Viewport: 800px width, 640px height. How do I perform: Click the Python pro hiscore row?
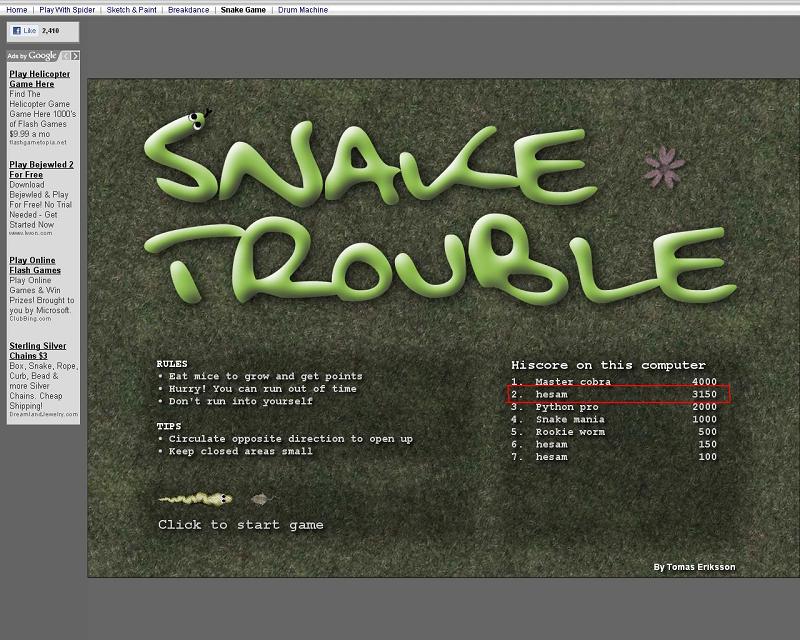(614, 407)
